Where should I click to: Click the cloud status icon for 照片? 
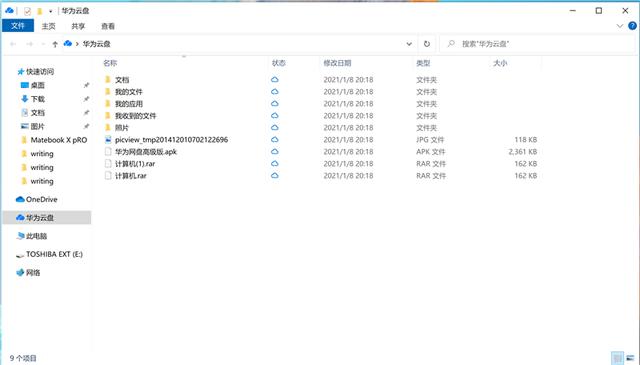275,128
